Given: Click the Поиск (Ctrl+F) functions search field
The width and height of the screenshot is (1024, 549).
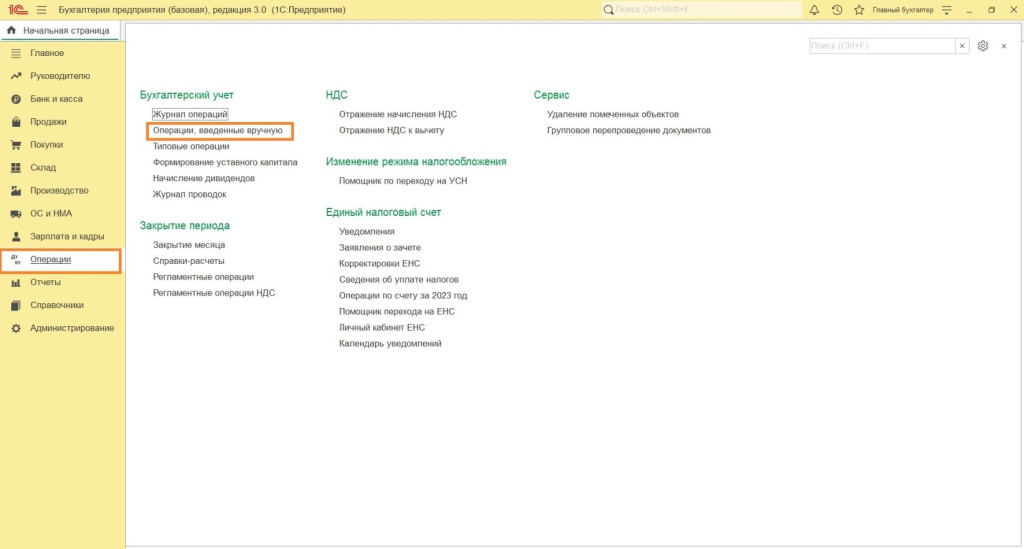Looking at the screenshot, I should click(x=882, y=46).
